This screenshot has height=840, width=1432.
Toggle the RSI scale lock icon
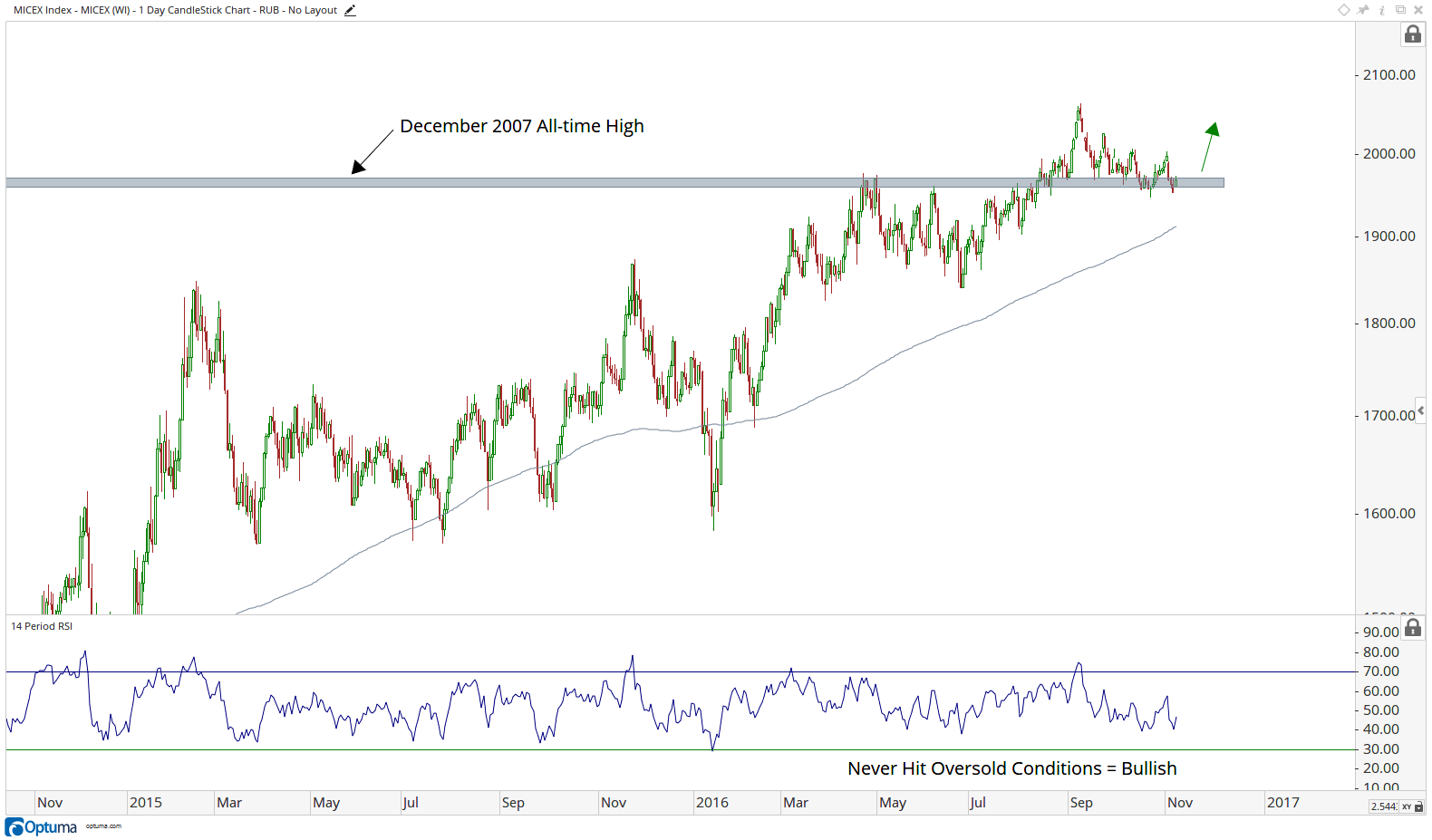click(1413, 627)
